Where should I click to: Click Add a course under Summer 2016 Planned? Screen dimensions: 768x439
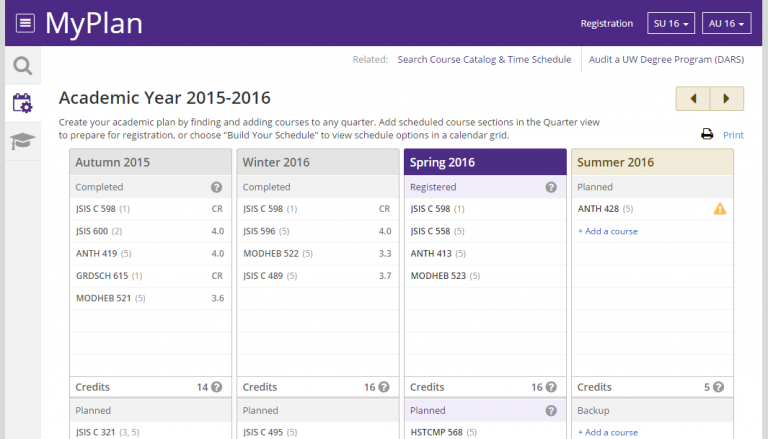click(x=608, y=231)
